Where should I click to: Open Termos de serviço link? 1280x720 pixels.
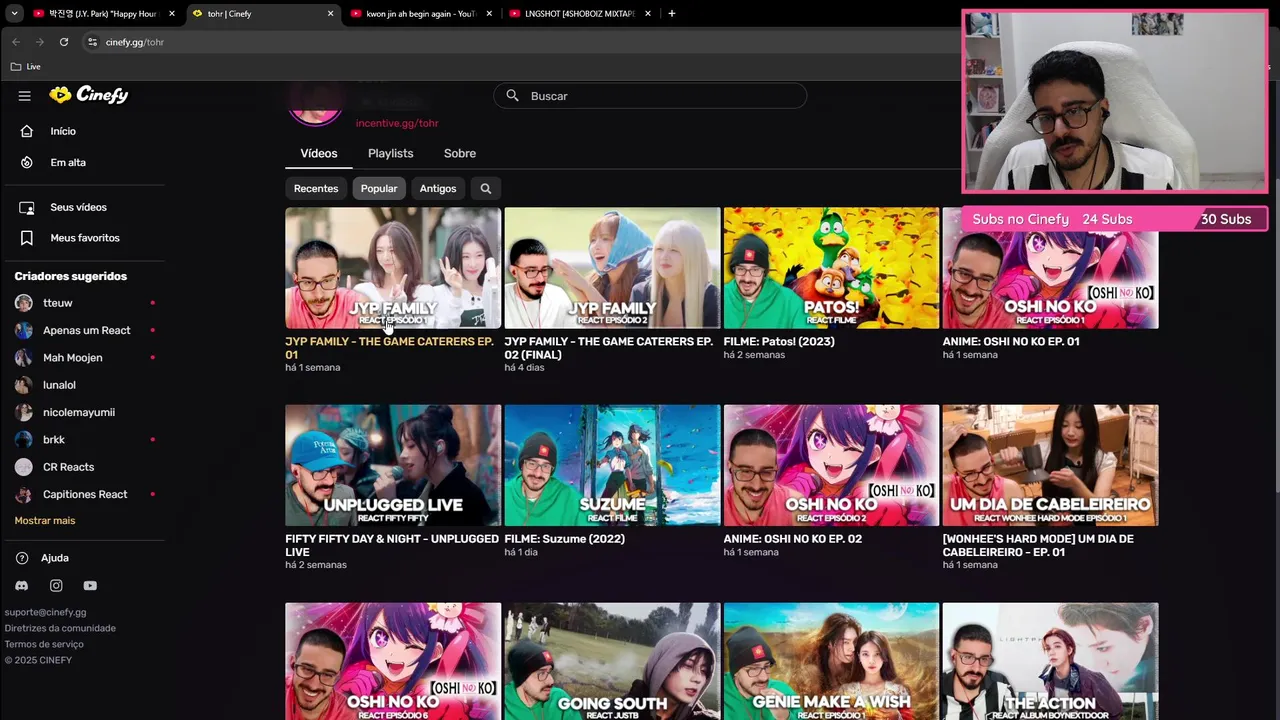pos(44,644)
